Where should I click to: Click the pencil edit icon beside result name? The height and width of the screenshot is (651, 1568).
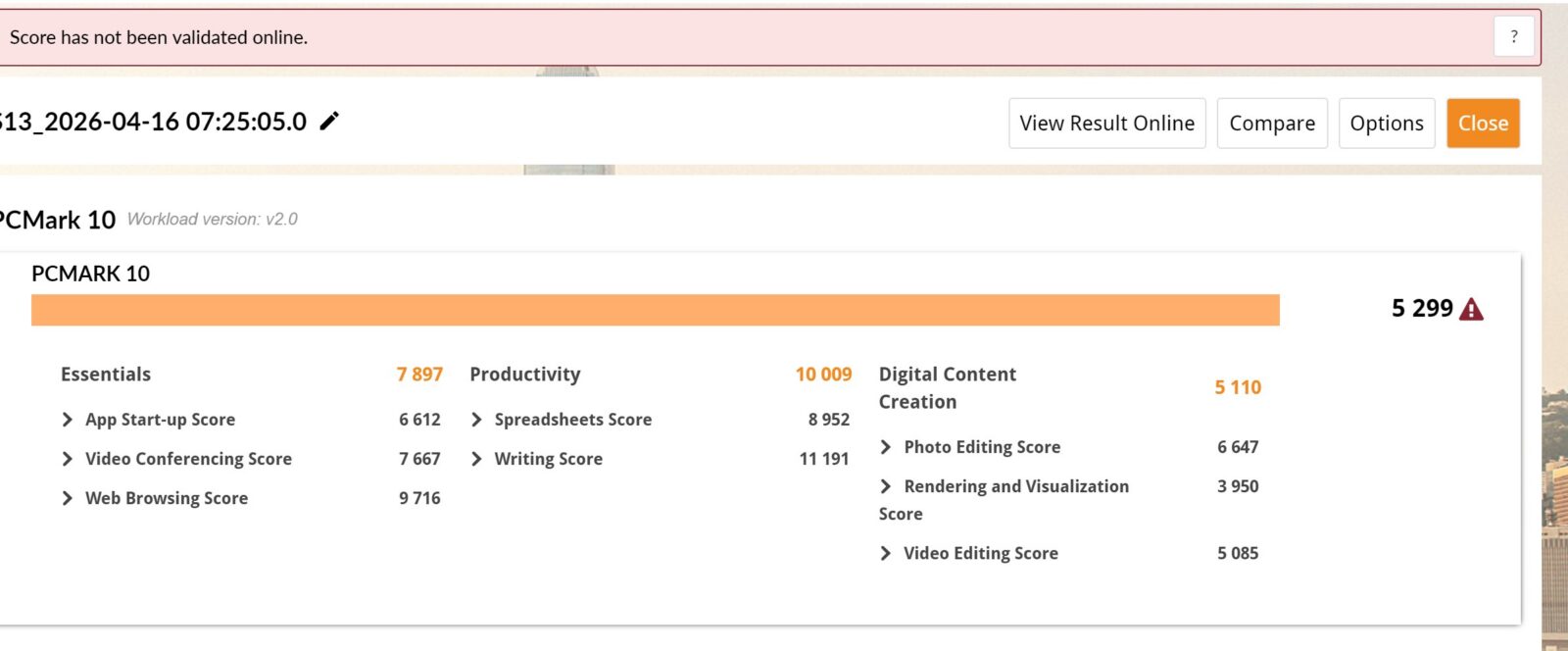(329, 122)
